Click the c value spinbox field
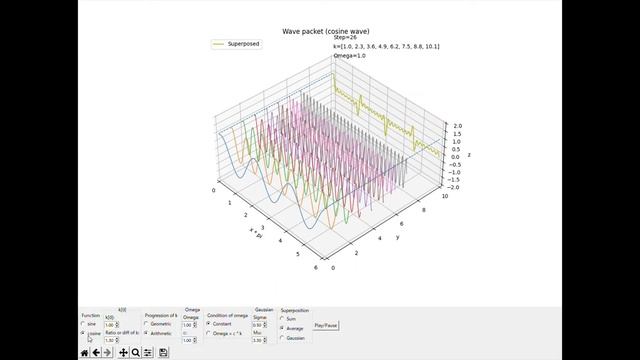Viewport: 640px width, 360px height. coord(187,340)
